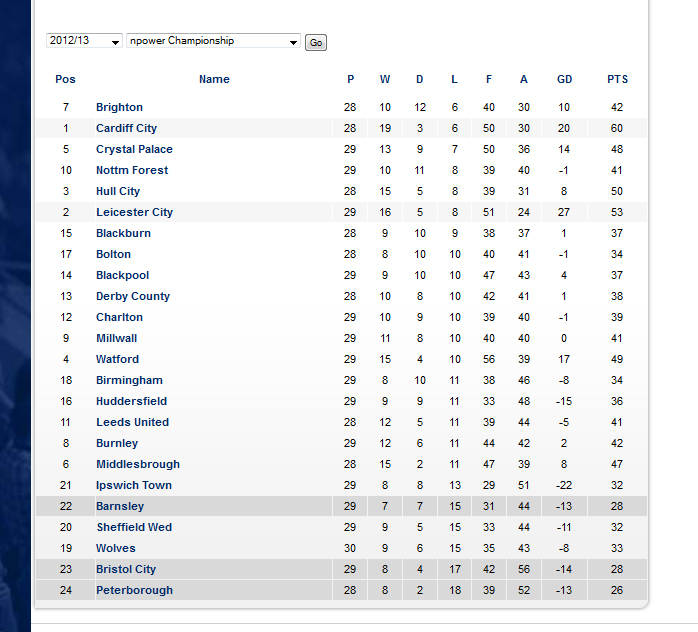
Task: Open the 2012/13 season dropdown
Action: (84, 41)
